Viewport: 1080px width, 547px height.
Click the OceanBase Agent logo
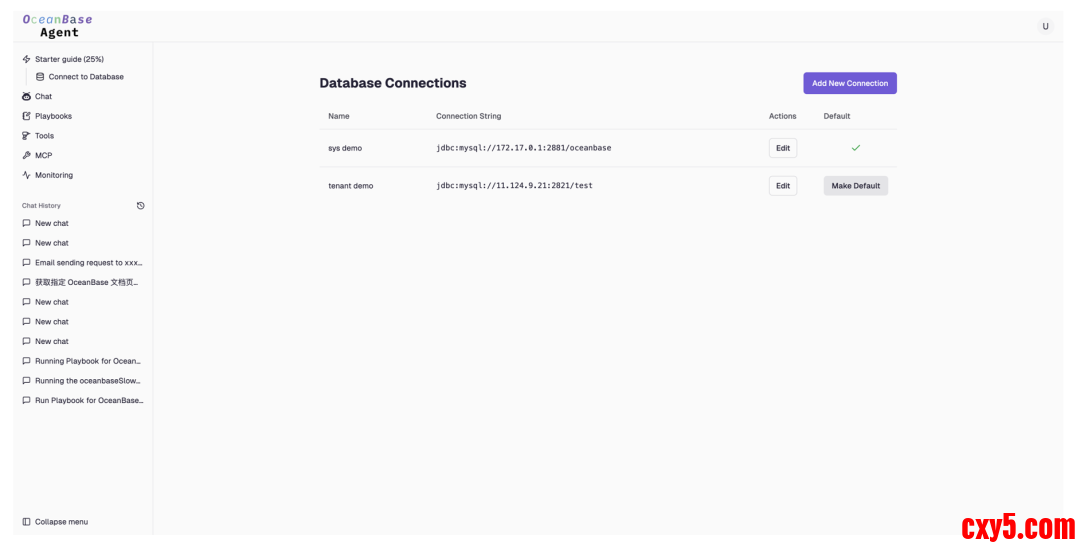tap(58, 26)
